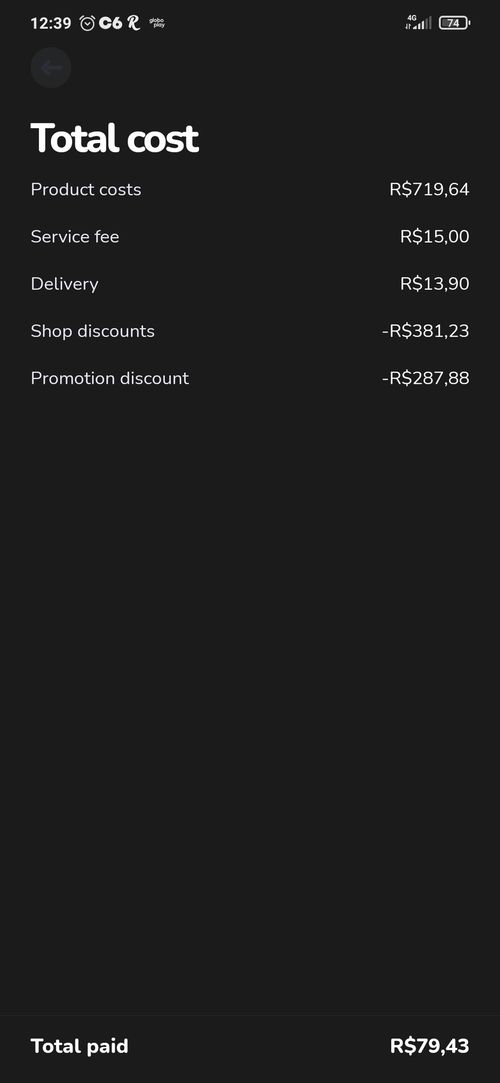This screenshot has height=1083, width=500.
Task: Tap the Service fee row label
Action: click(x=75, y=236)
